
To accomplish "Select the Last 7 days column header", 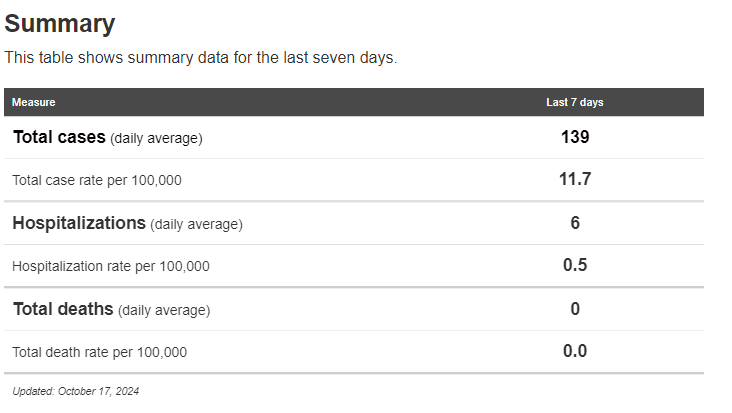I will pyautogui.click(x=574, y=102).
